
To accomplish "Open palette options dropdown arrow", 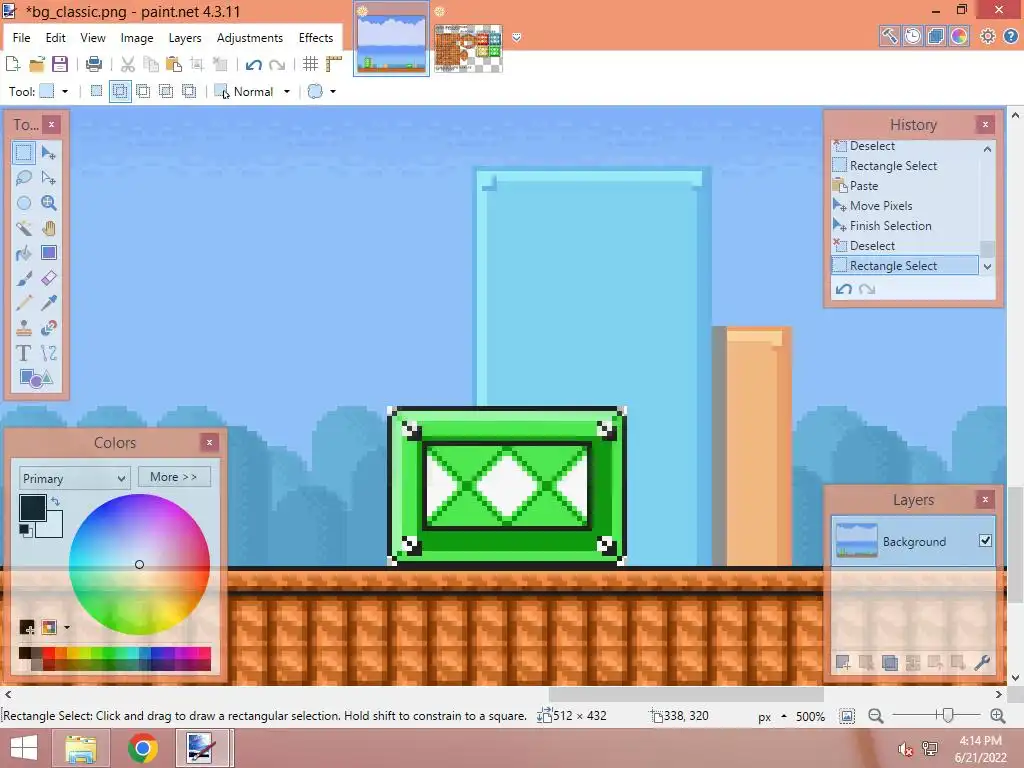I will click(x=67, y=628).
